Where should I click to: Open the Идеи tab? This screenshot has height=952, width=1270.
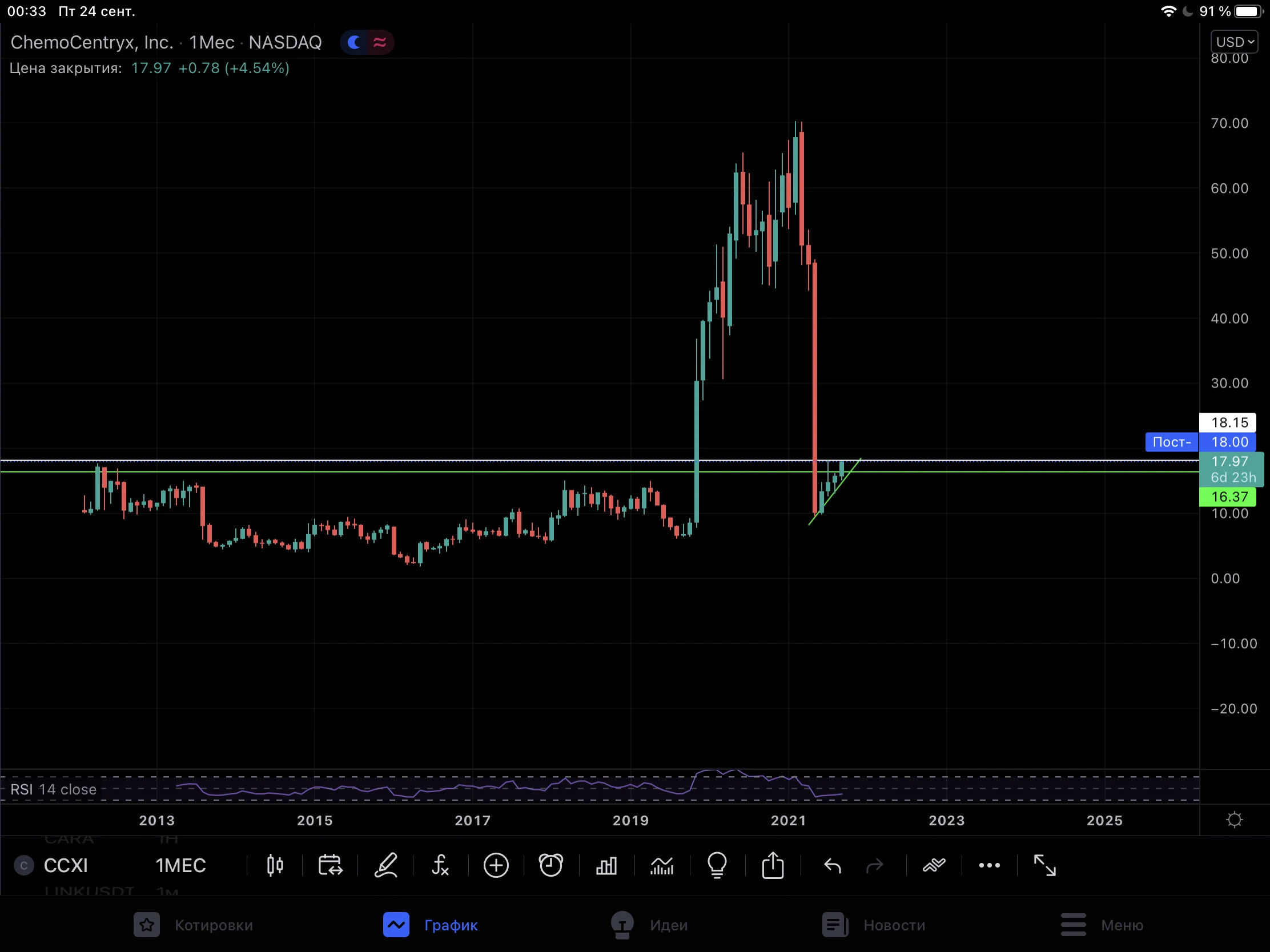(649, 925)
